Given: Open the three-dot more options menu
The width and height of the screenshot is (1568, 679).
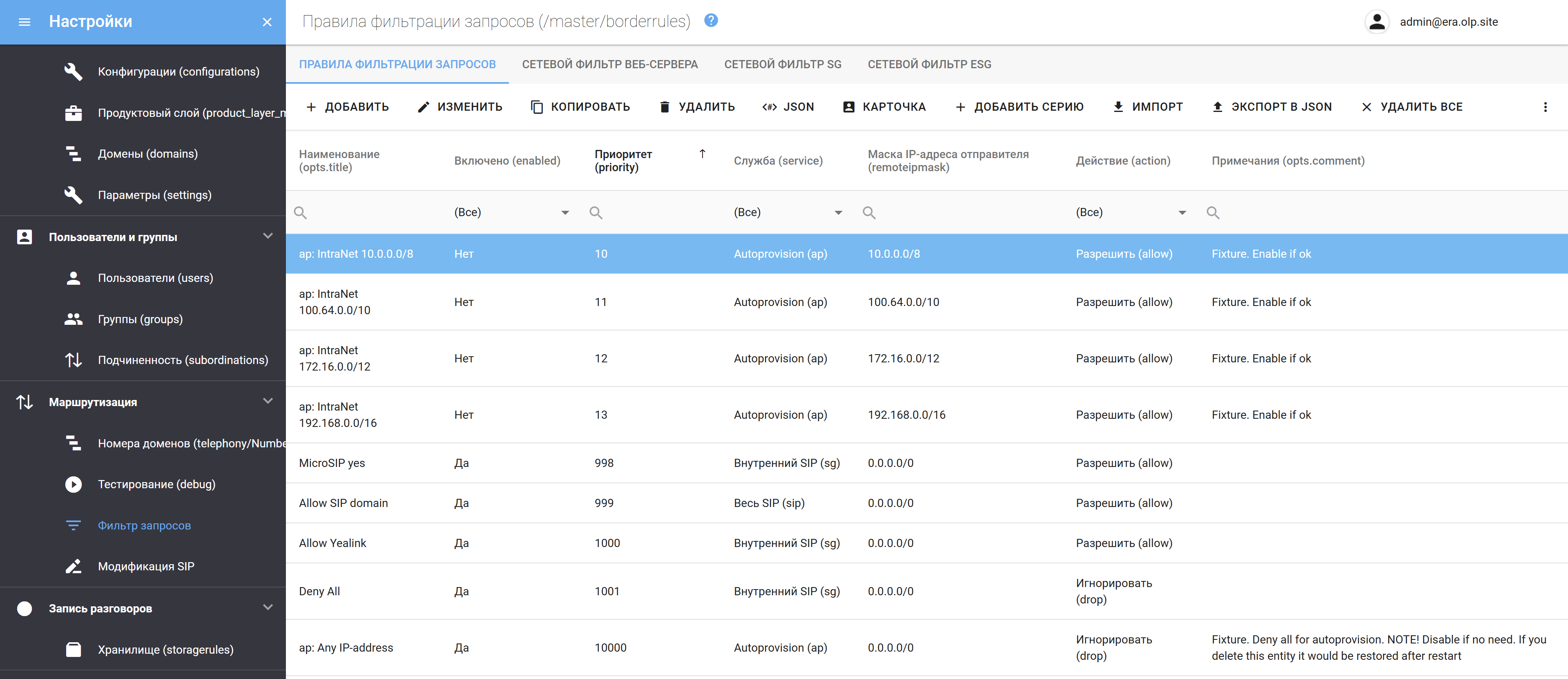Looking at the screenshot, I should [1545, 107].
